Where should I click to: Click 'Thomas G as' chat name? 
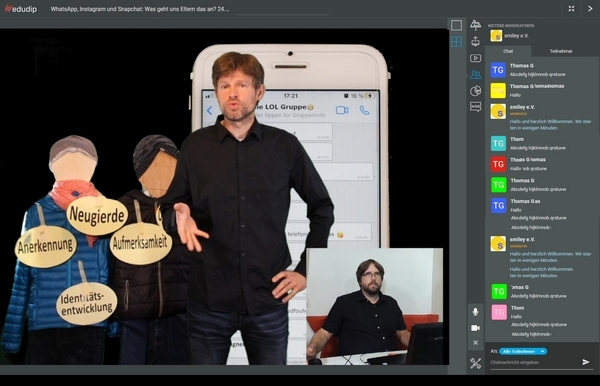tap(525, 201)
